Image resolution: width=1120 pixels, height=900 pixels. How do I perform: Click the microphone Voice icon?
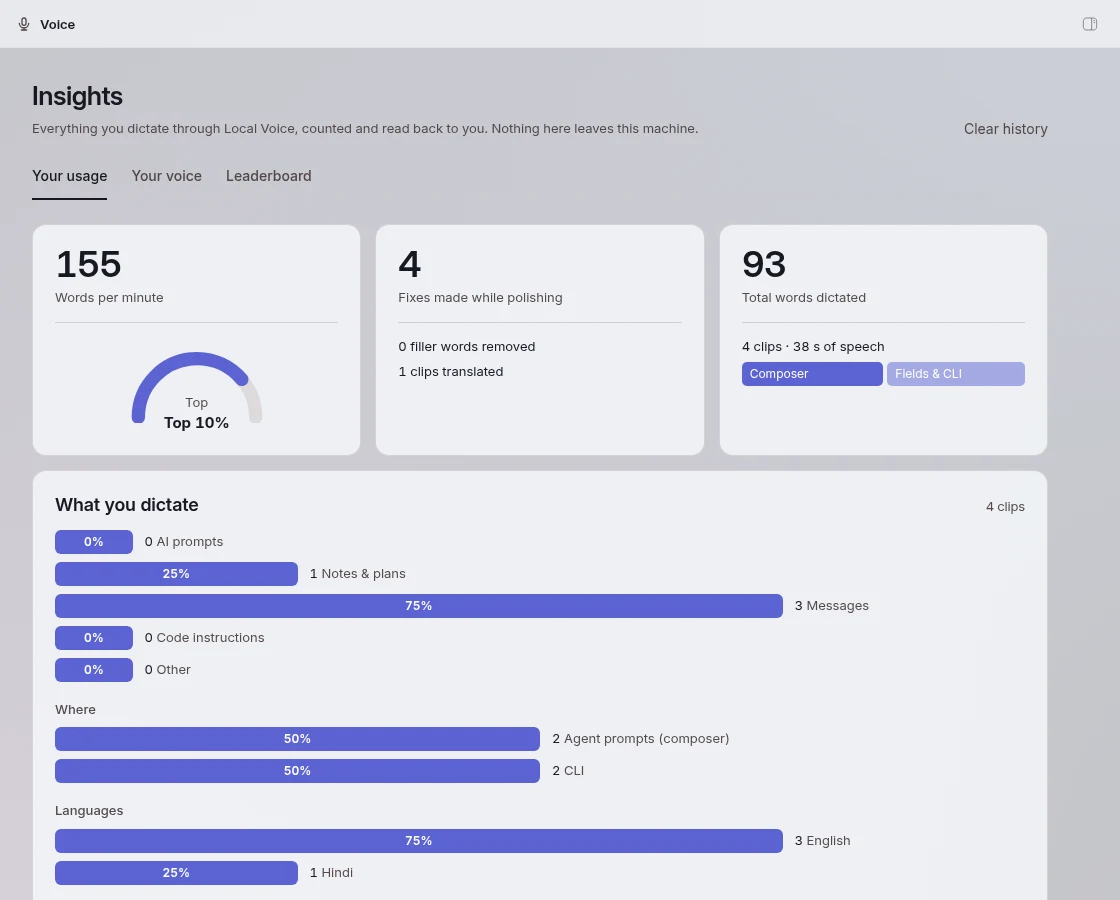pyautogui.click(x=24, y=24)
